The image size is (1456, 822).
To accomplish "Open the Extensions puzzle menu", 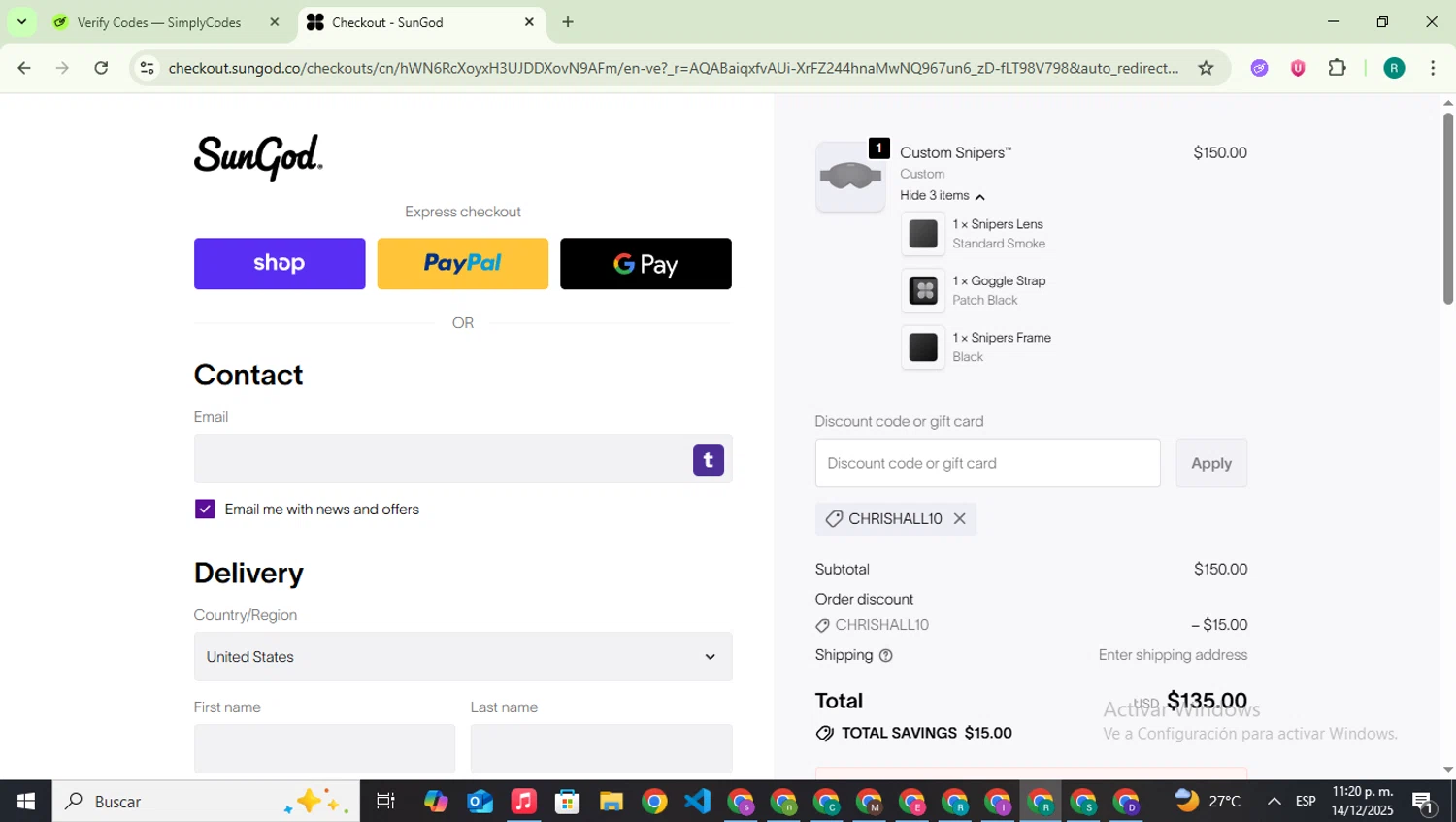I will (x=1338, y=68).
